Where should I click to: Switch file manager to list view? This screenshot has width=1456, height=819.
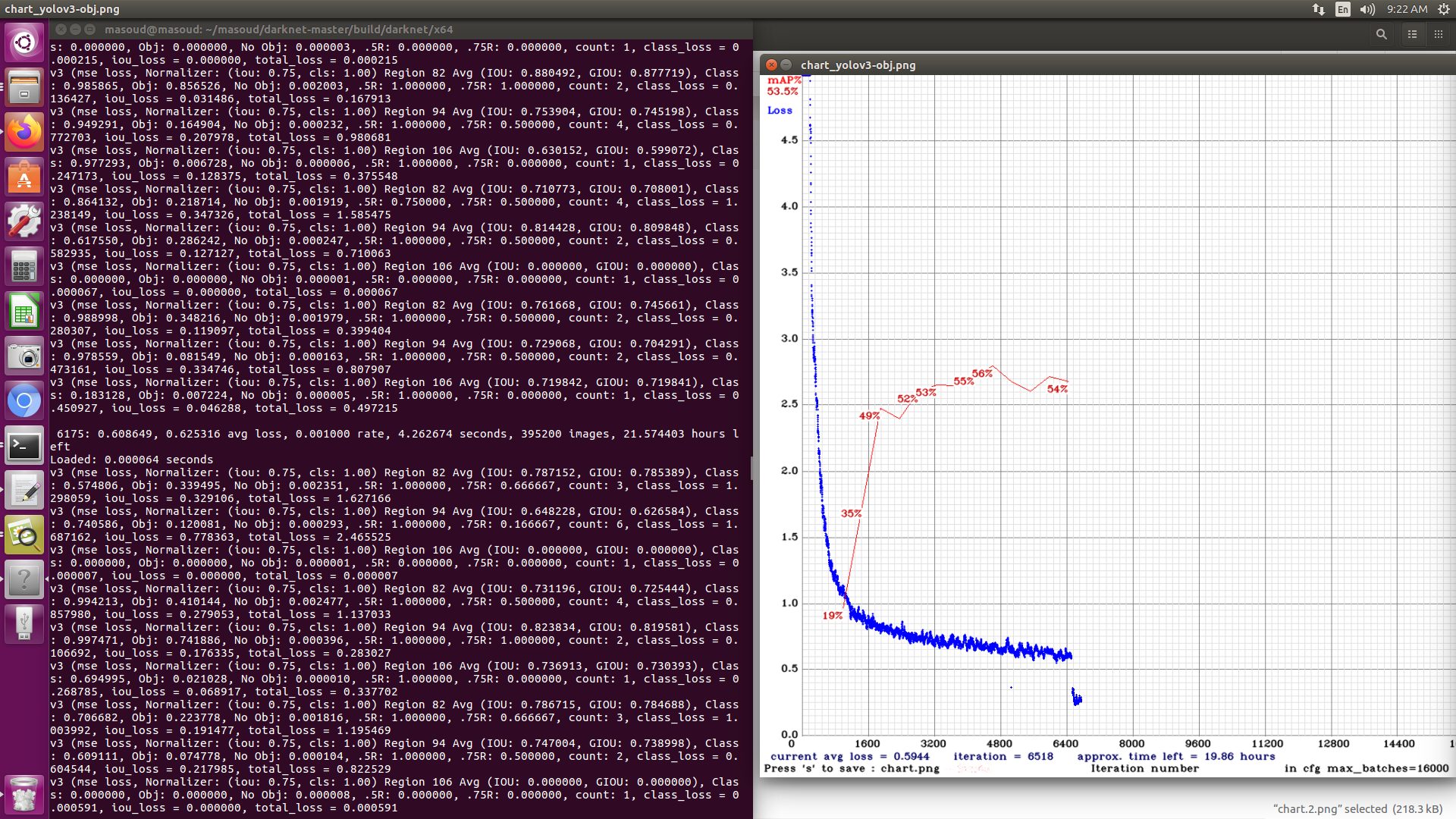(x=1412, y=34)
